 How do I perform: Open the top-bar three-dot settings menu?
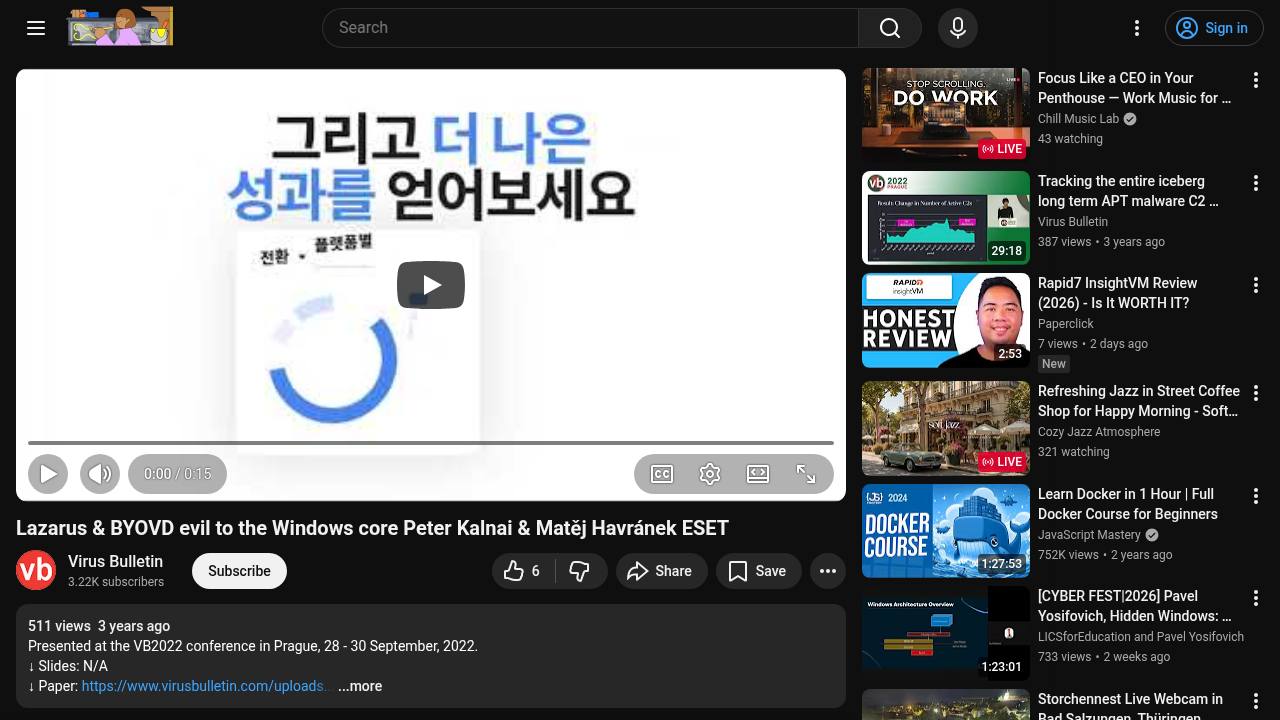point(1137,28)
